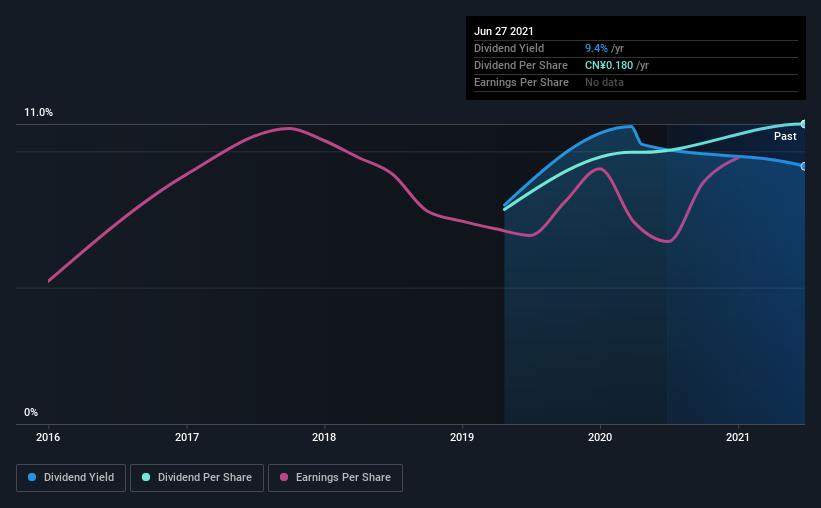Click the teal Dividend Per Share legend dot
Image resolution: width=821 pixels, height=508 pixels.
[146, 477]
